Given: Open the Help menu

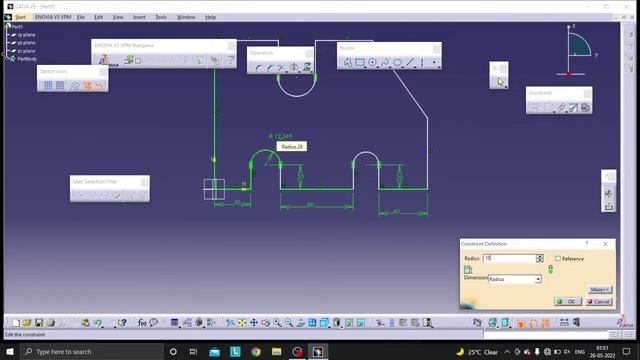Looking at the screenshot, I should pyautogui.click(x=210, y=17).
